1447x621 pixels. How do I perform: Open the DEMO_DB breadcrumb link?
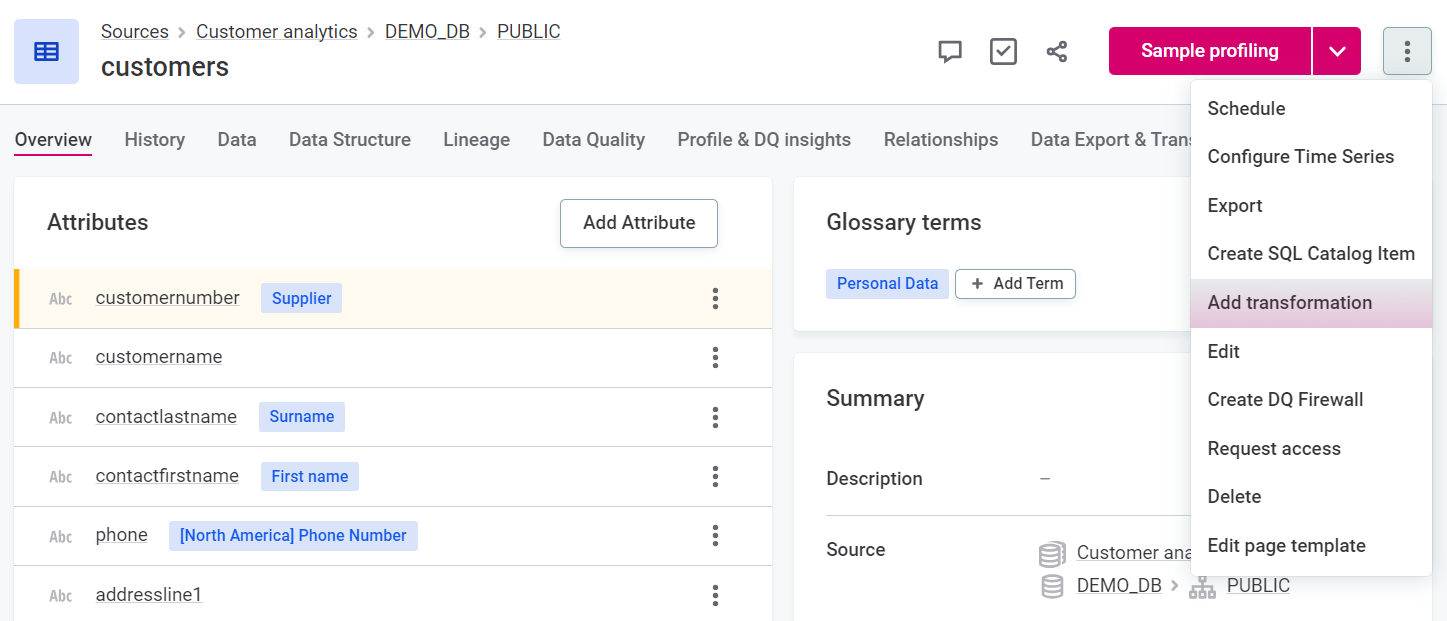pyautogui.click(x=427, y=32)
